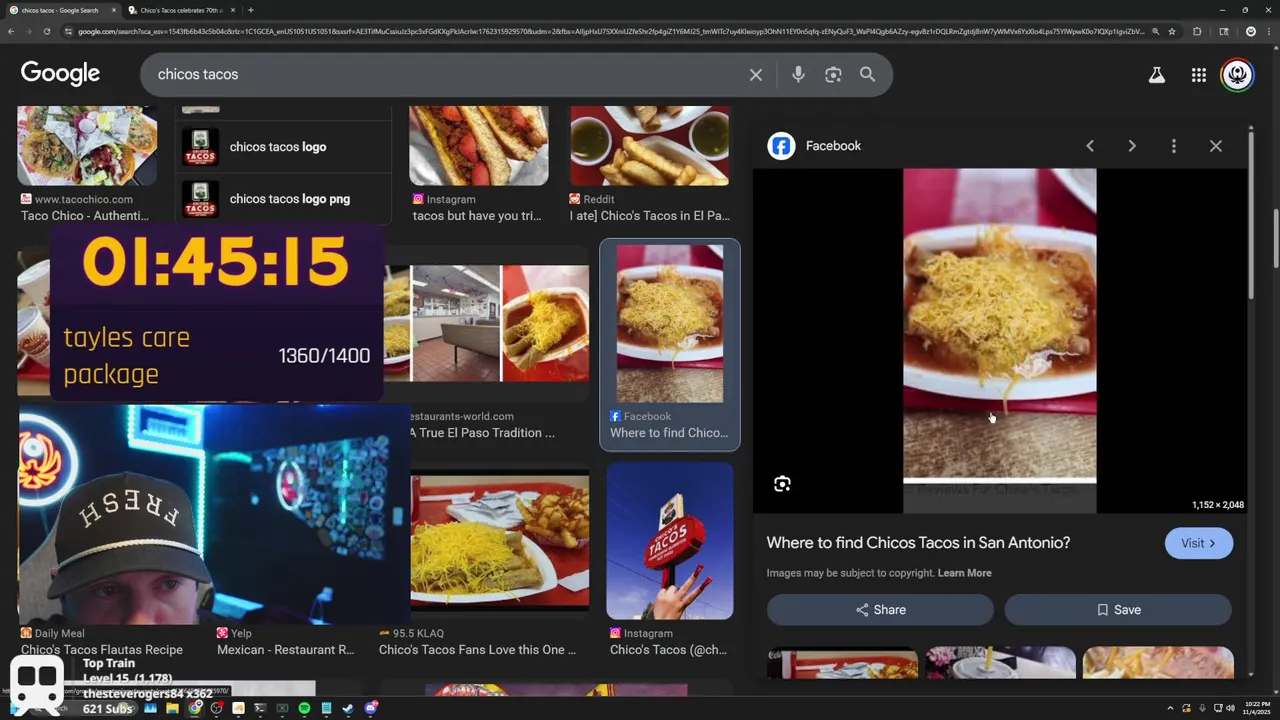The width and height of the screenshot is (1280, 720).
Task: Reload the page with the refresh icon
Action: pyautogui.click(x=47, y=32)
